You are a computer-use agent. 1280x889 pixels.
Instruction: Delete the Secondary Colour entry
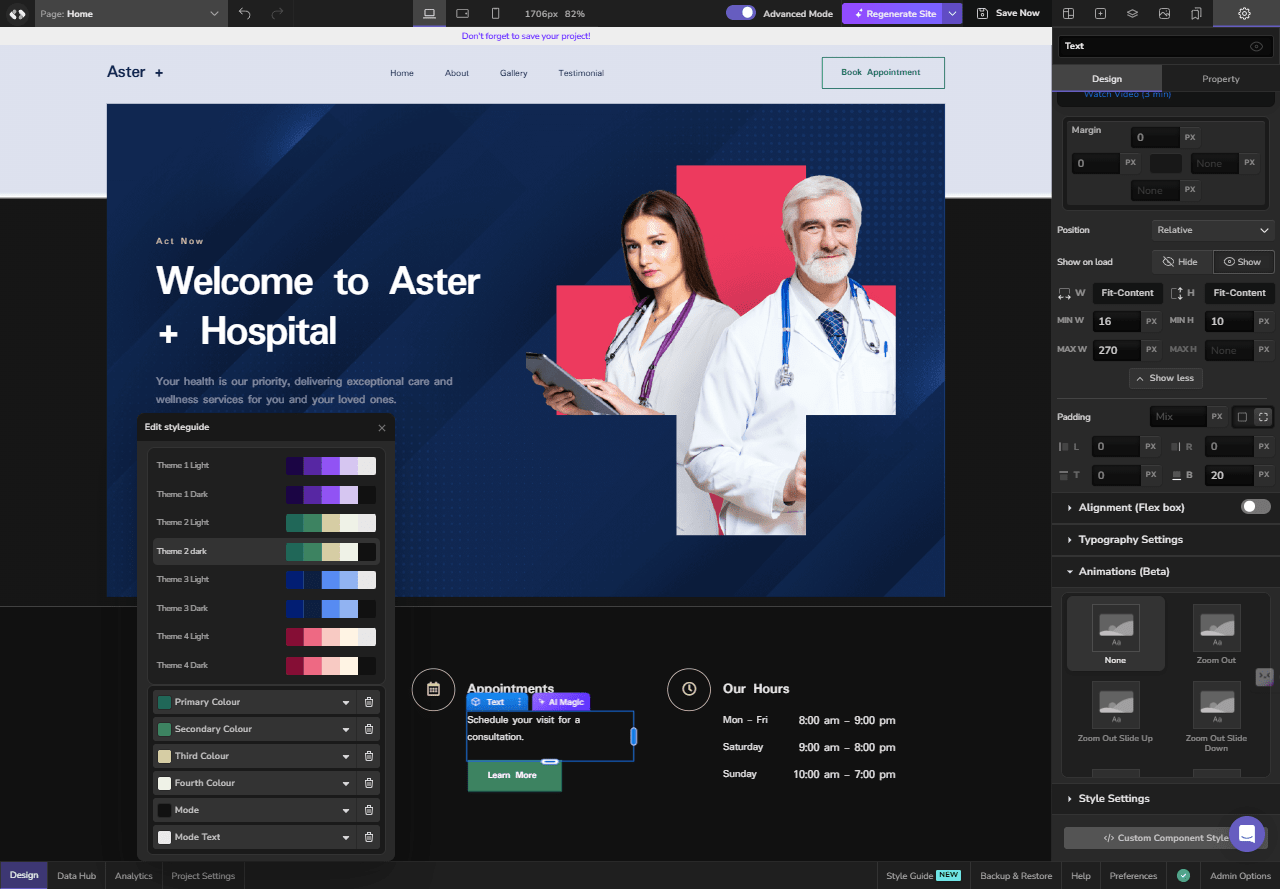point(368,729)
